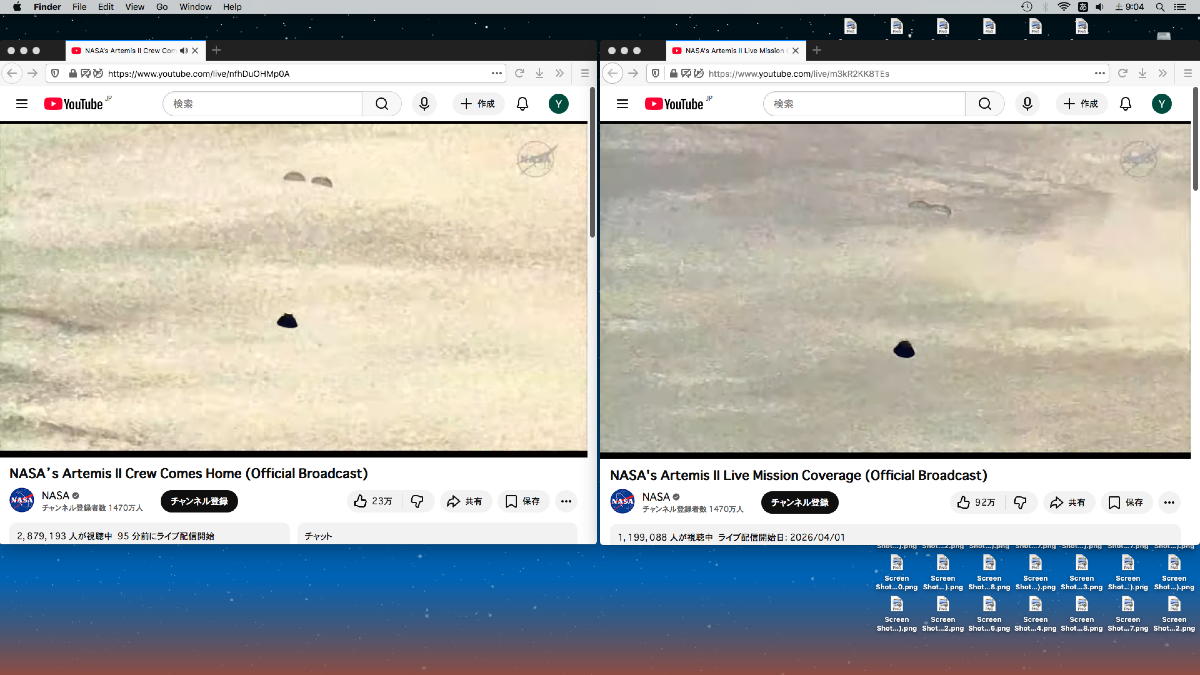Image resolution: width=1200 pixels, height=675 pixels.
Task: Dislike the Crew Comes Home video
Action: pyautogui.click(x=417, y=501)
